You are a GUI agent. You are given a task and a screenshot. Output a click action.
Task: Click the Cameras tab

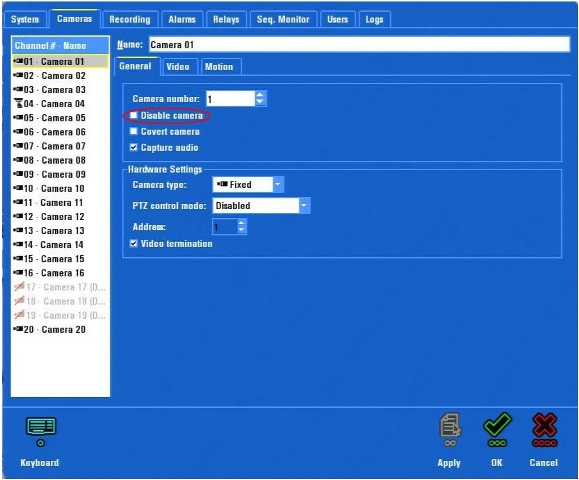(75, 18)
